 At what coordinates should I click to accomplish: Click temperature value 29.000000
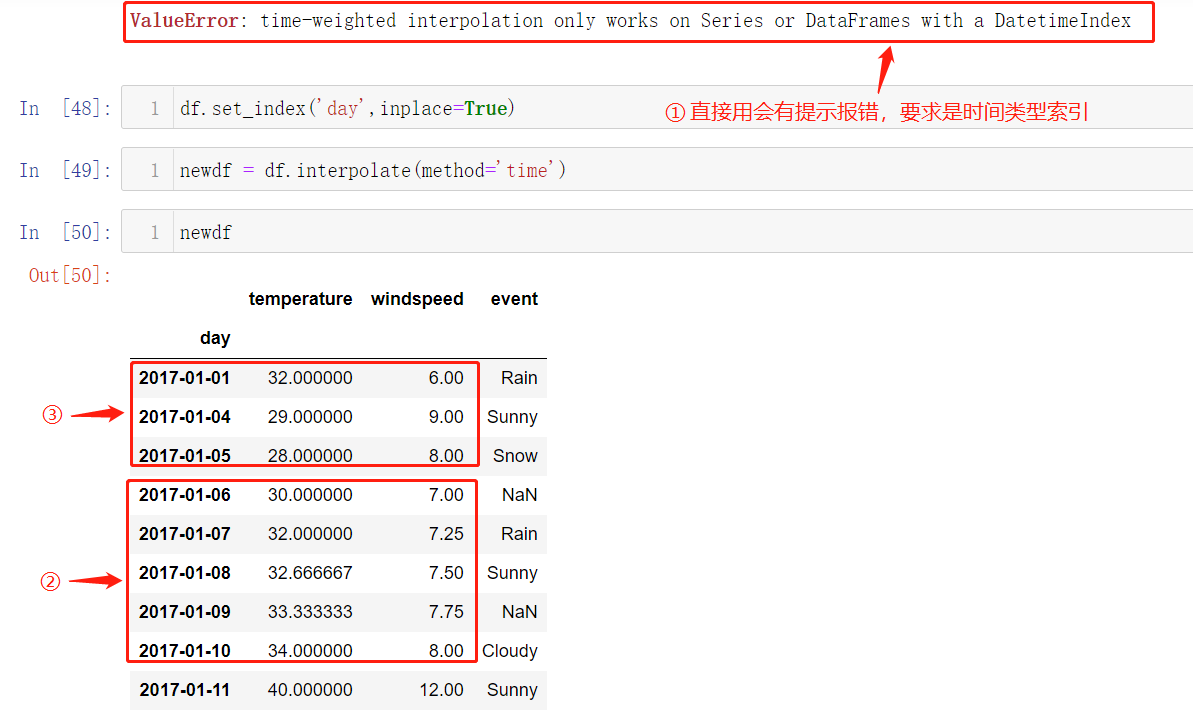(x=310, y=417)
